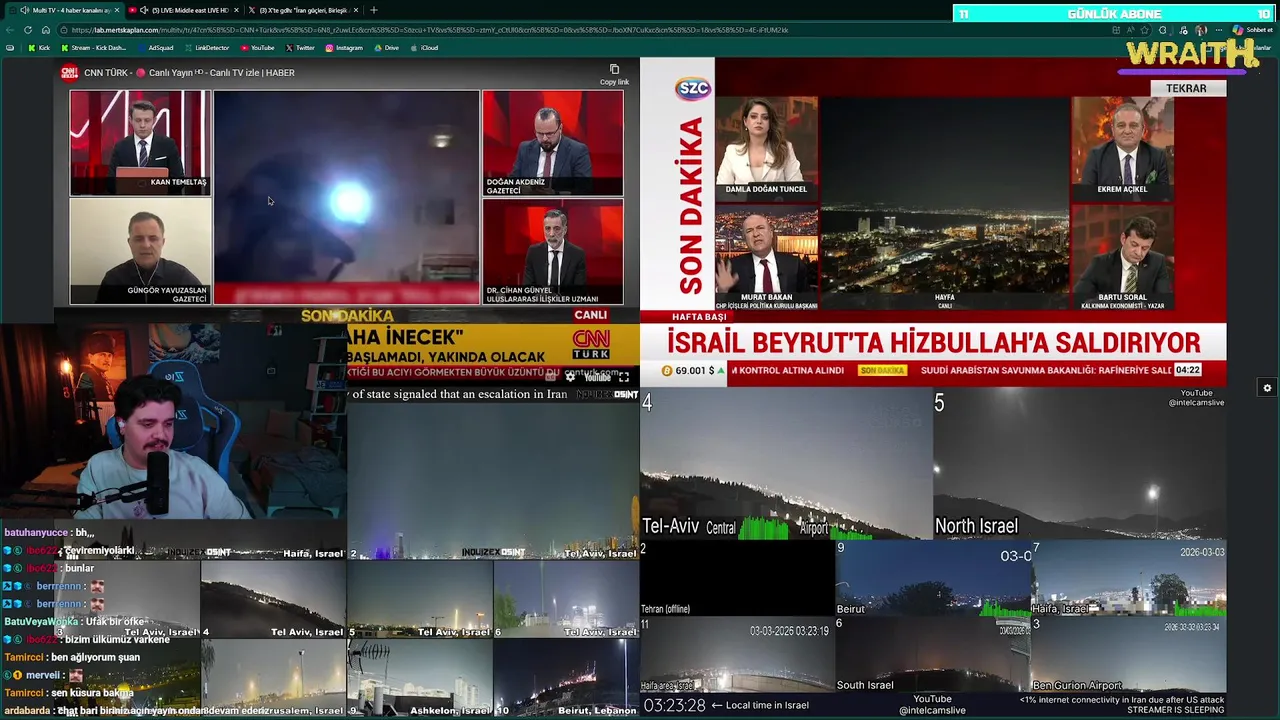Screen dimensions: 1280x720
Task: Reload the page with refresh icon
Action: 28,30
